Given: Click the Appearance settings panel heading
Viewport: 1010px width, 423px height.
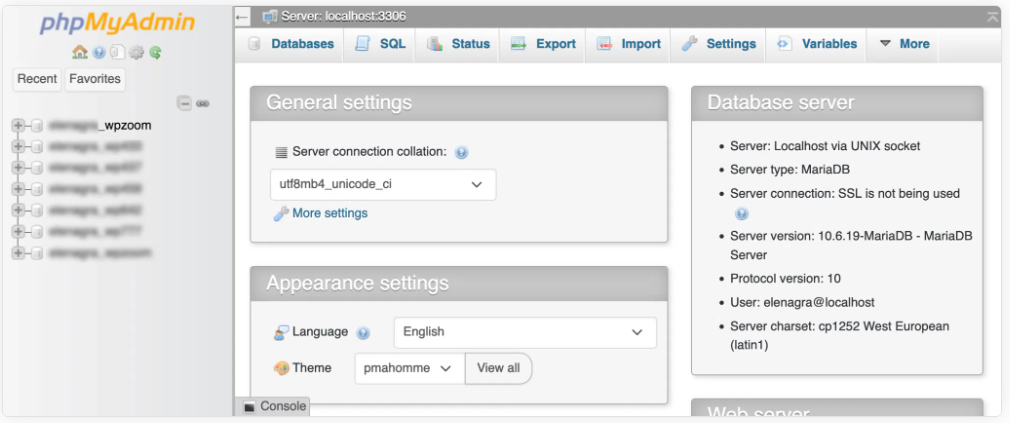Looking at the screenshot, I should 459,283.
